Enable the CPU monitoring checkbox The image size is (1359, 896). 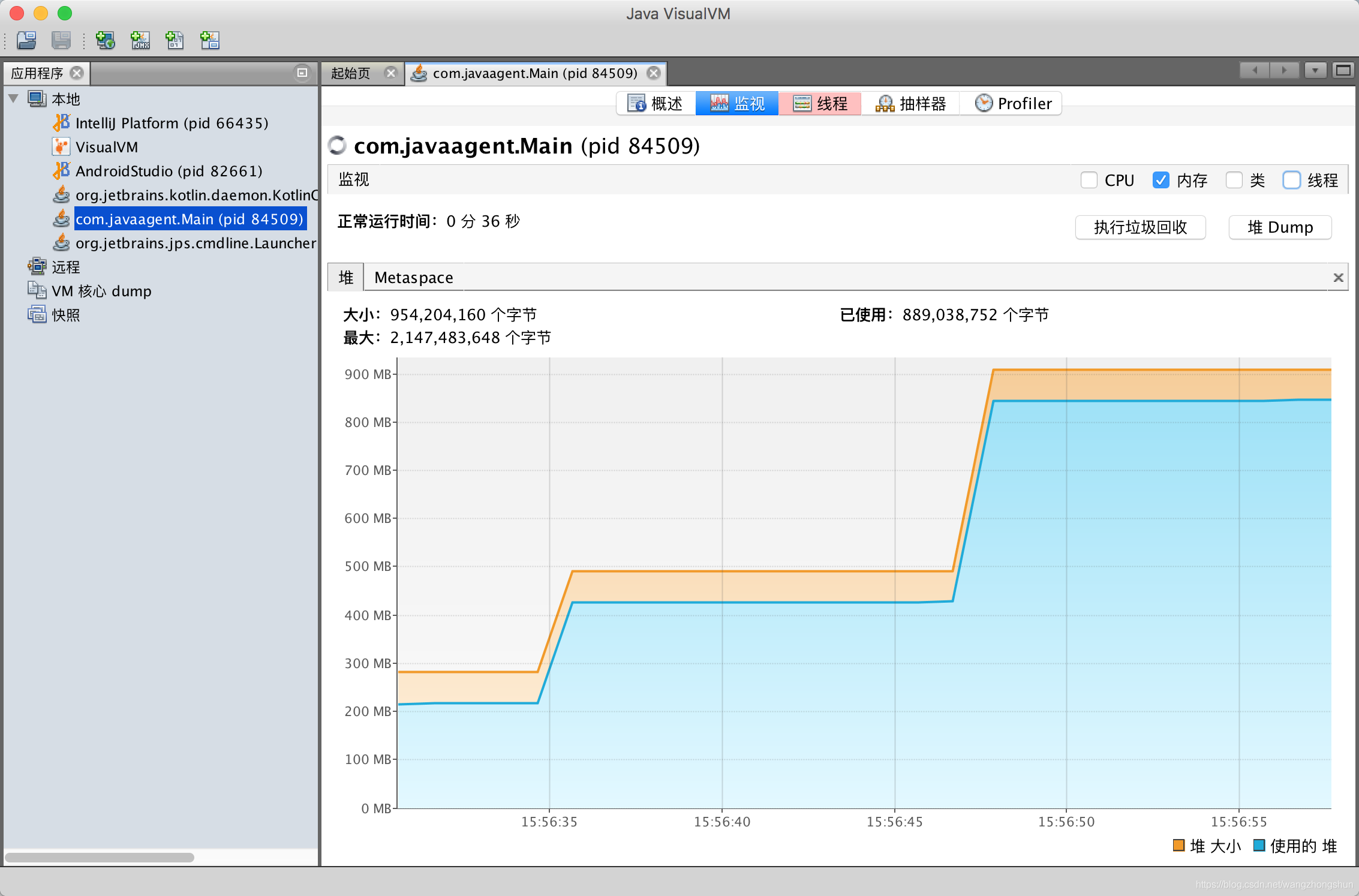pos(1089,180)
